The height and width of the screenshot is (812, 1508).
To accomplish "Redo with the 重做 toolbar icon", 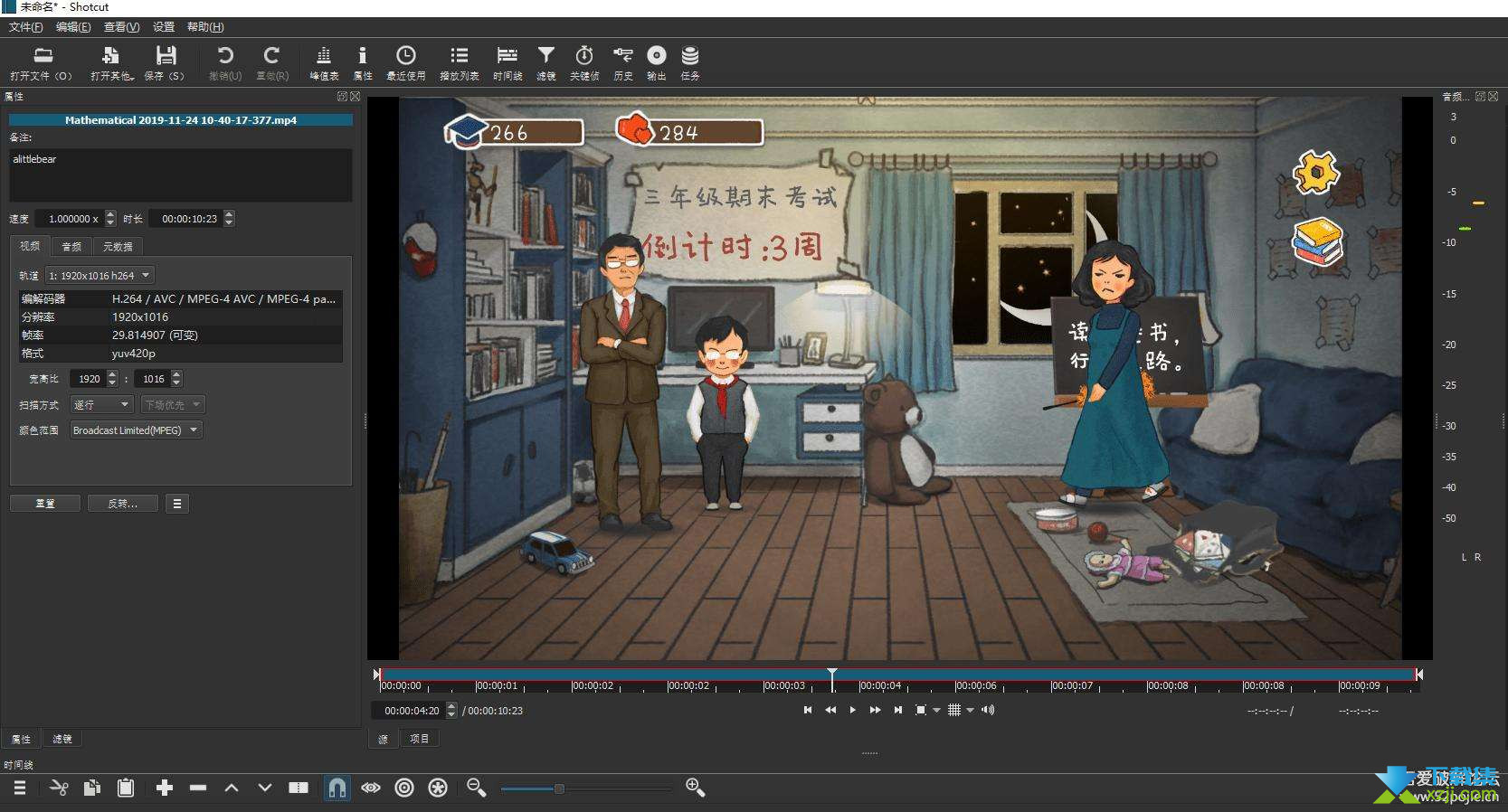I will tap(271, 63).
